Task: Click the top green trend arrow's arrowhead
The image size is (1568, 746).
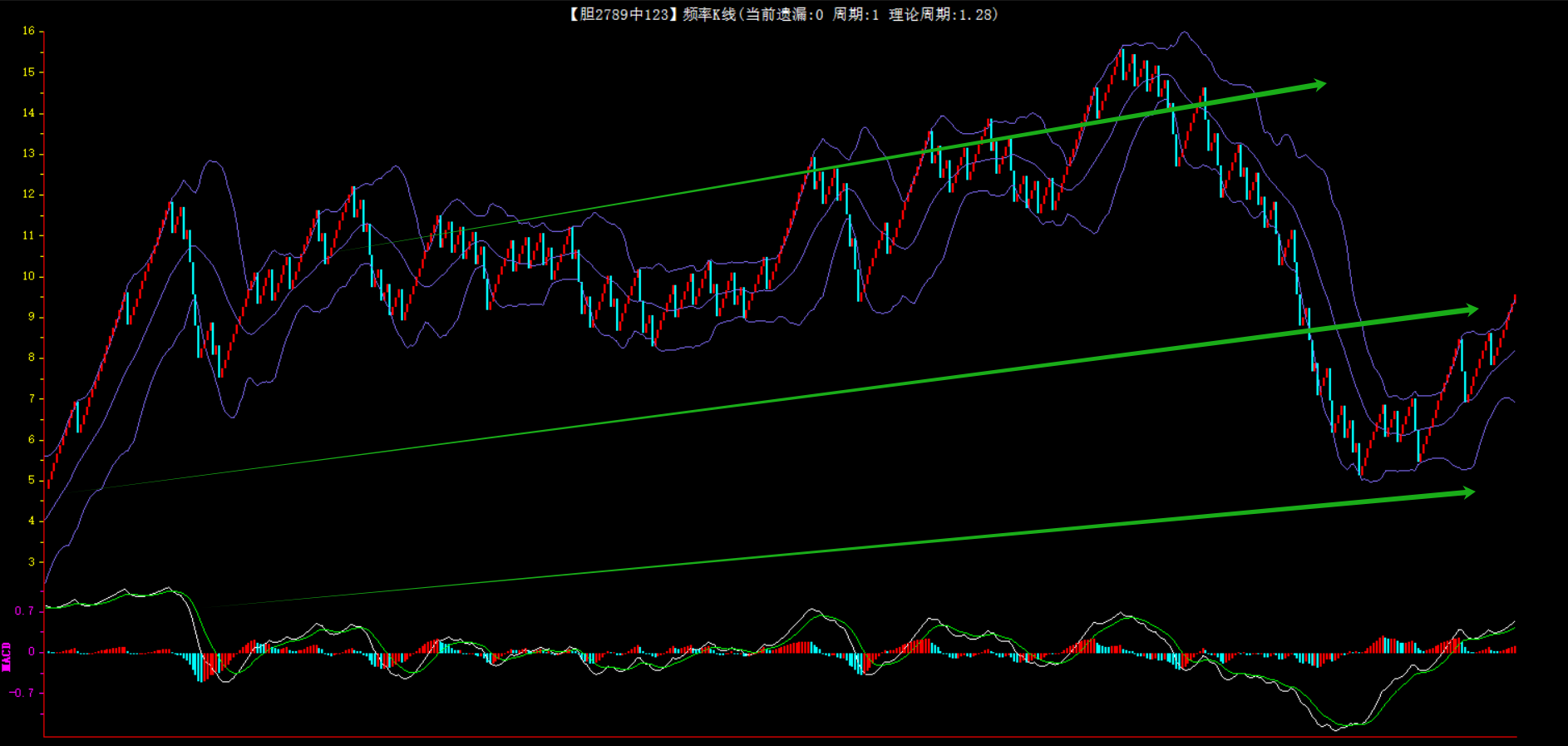Action: tap(1317, 84)
